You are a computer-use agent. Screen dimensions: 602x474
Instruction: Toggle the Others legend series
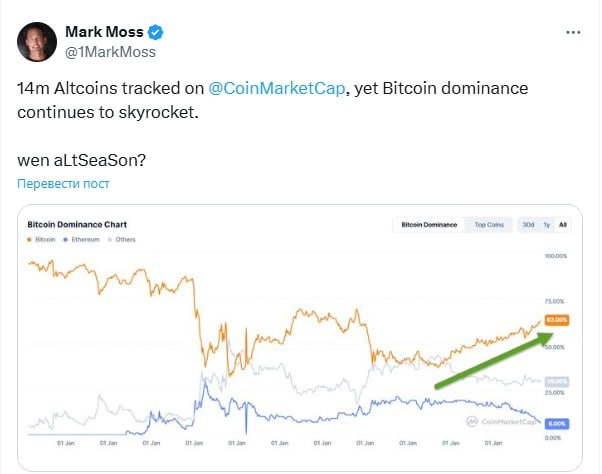click(122, 240)
